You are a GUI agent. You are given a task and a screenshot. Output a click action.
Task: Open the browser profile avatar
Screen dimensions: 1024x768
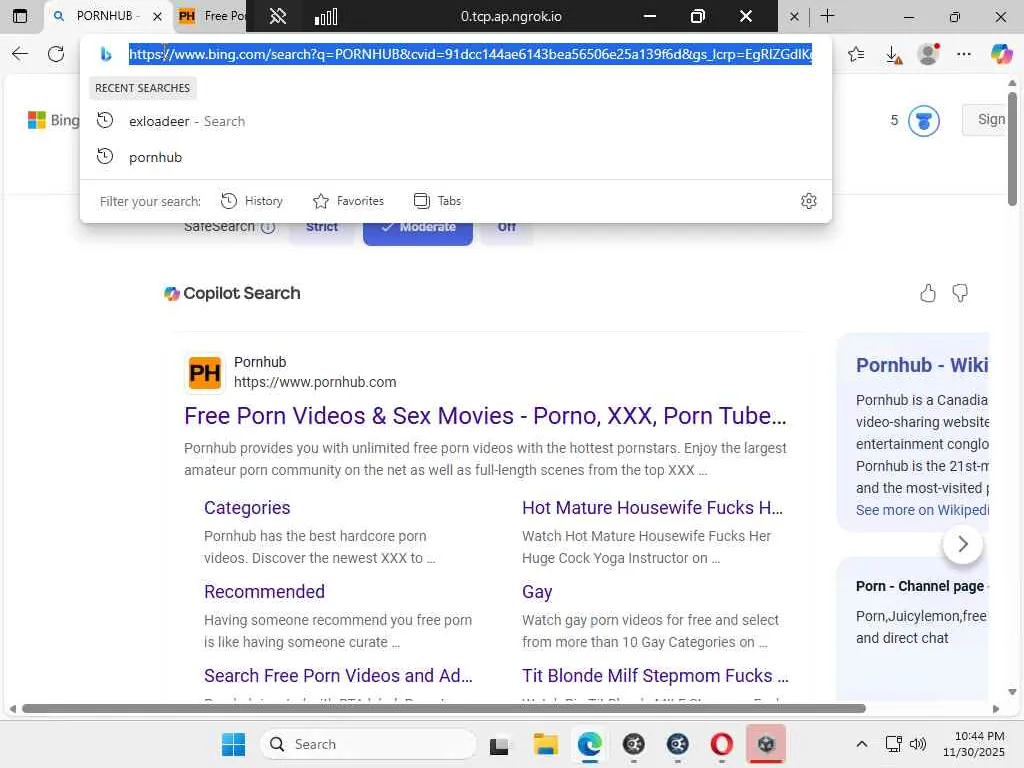[x=928, y=54]
